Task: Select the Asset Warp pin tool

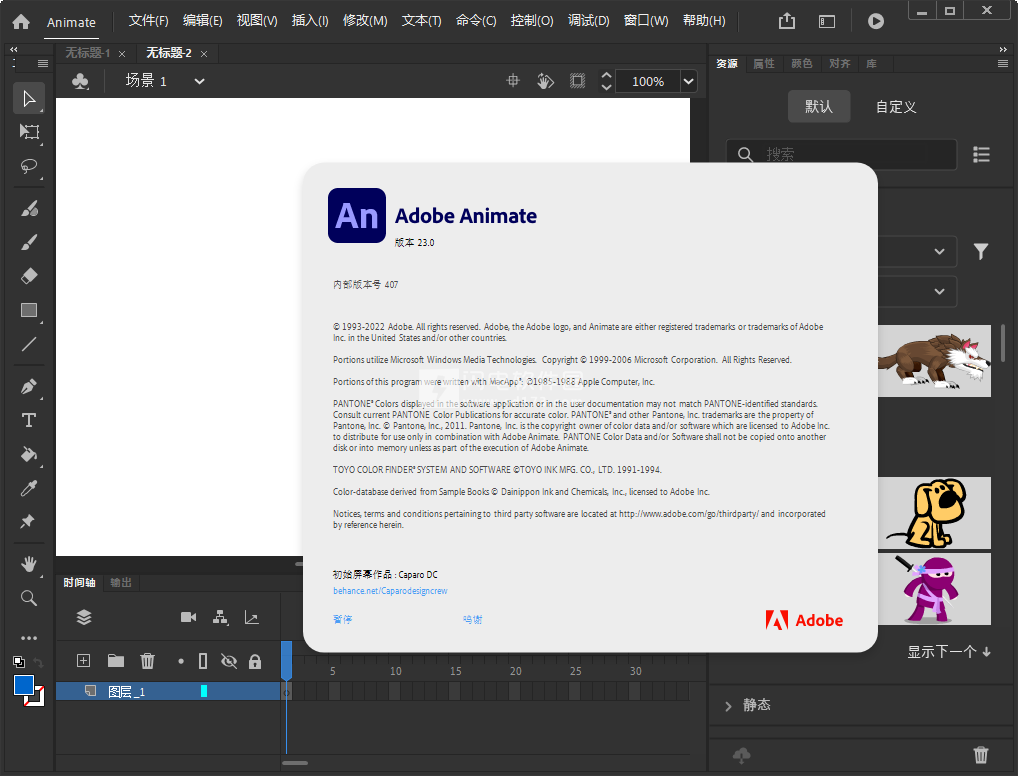Action: [29, 522]
